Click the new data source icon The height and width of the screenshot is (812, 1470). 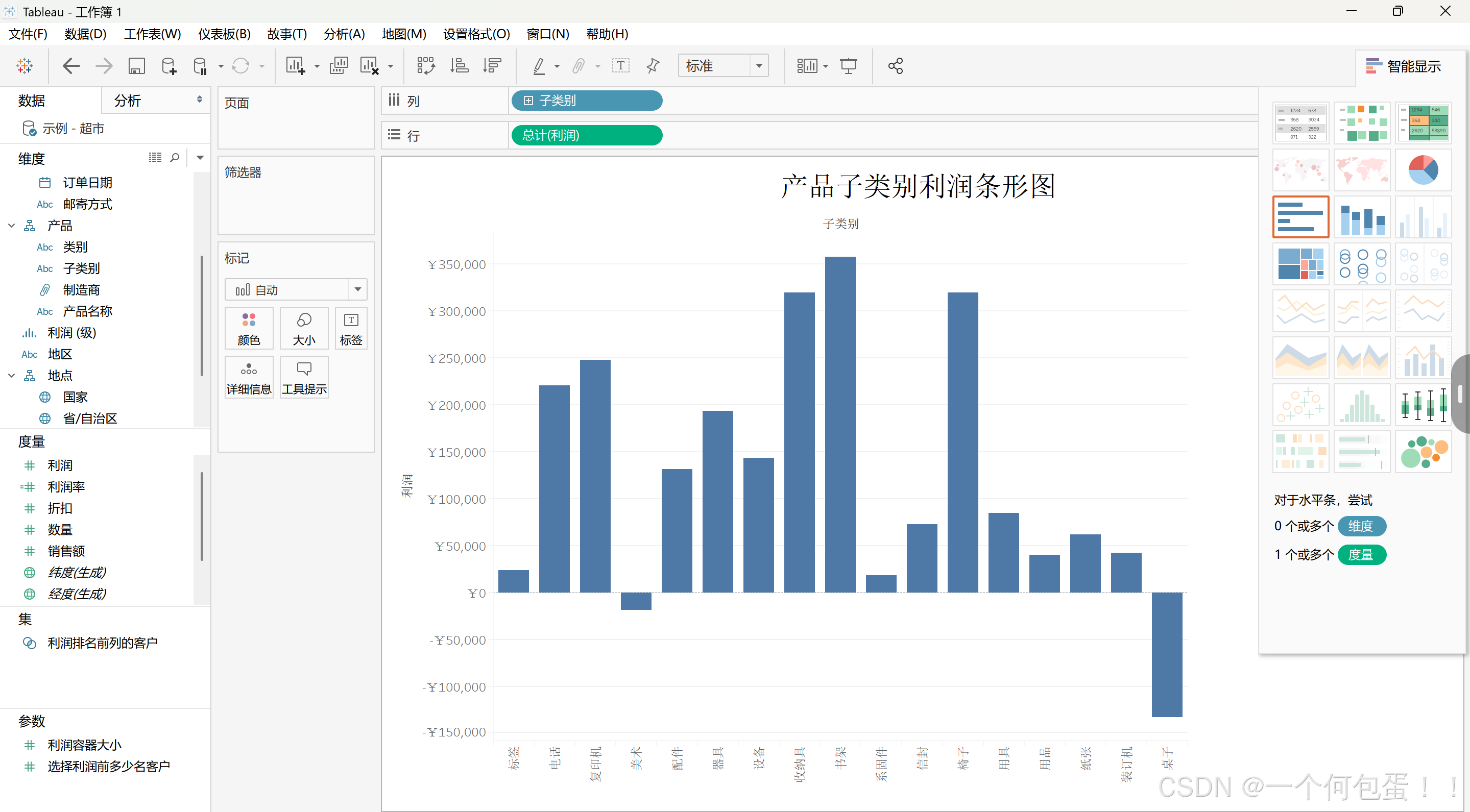pyautogui.click(x=169, y=66)
